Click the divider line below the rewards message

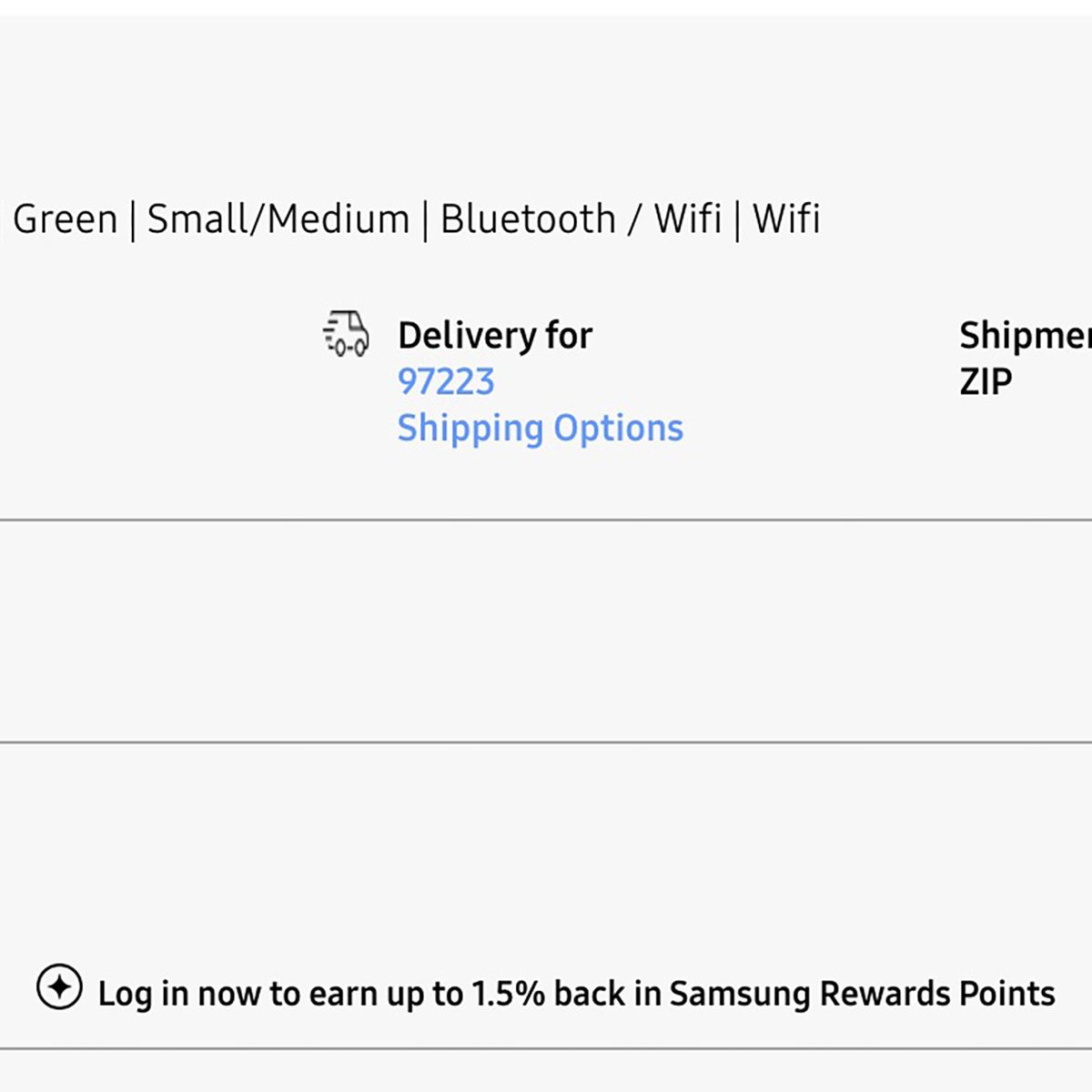pyautogui.click(x=546, y=1048)
